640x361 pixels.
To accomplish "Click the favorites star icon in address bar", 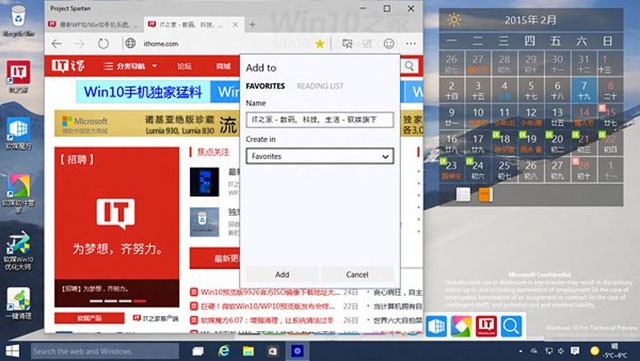I will (x=320, y=44).
